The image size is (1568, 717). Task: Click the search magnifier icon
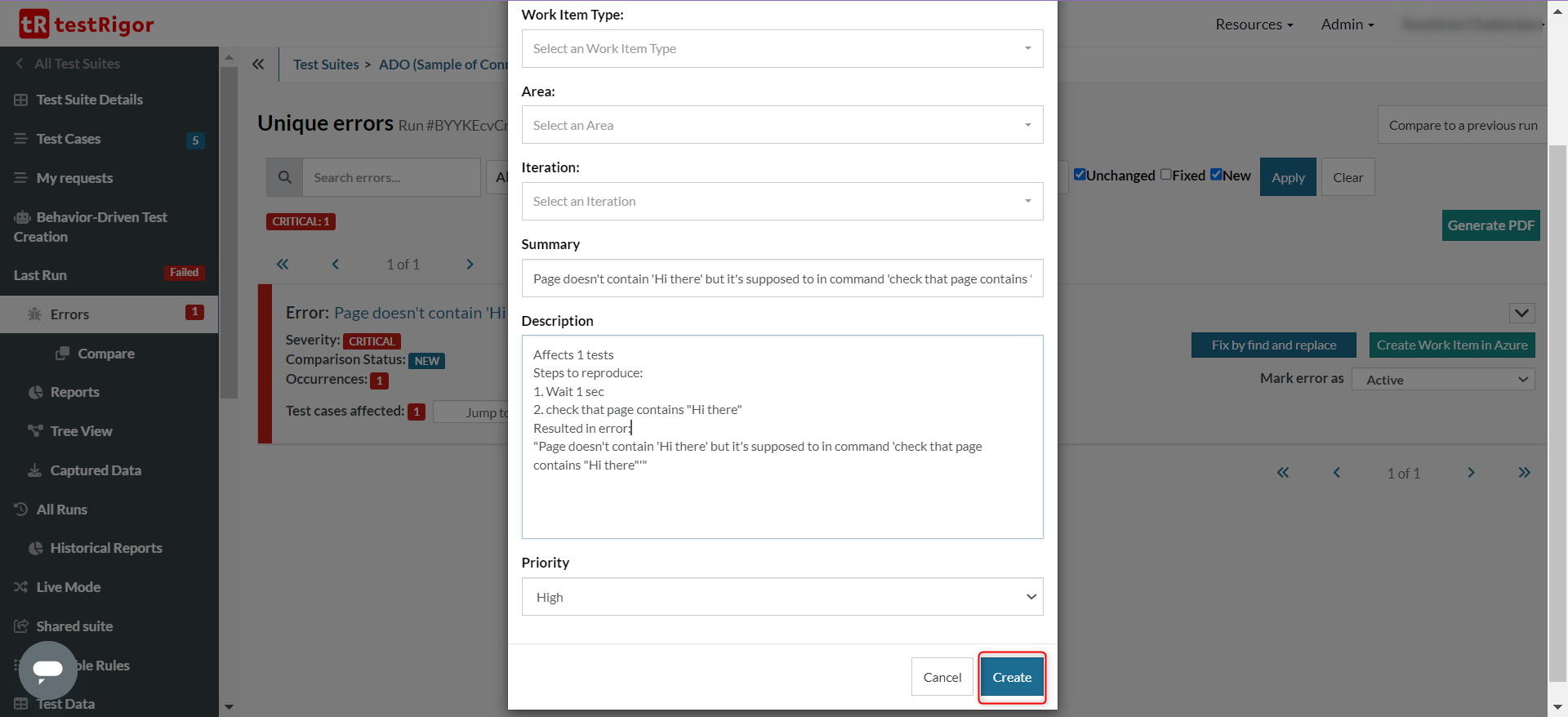click(284, 177)
